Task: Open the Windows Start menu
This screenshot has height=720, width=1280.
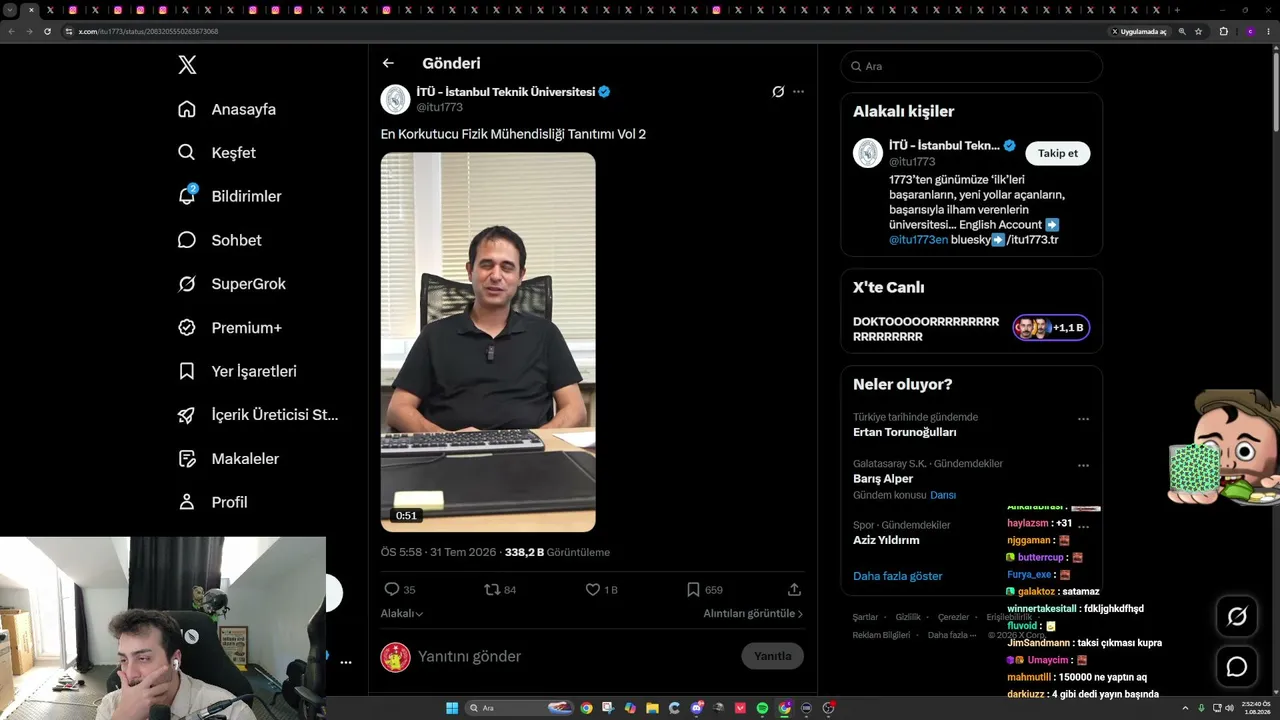Action: point(452,708)
